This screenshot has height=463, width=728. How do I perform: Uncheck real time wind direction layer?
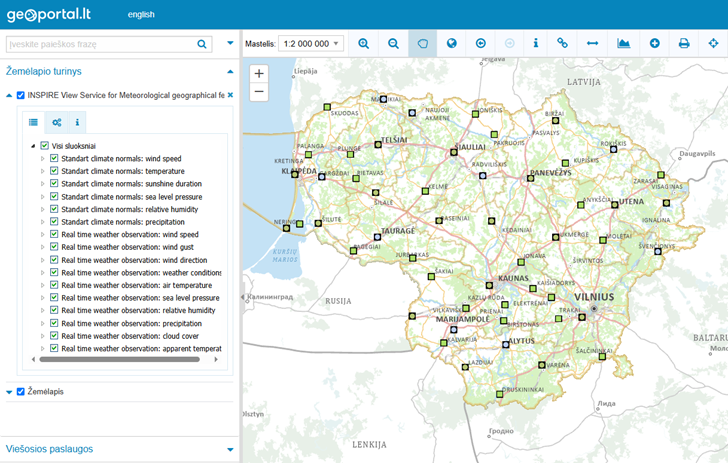point(54,260)
